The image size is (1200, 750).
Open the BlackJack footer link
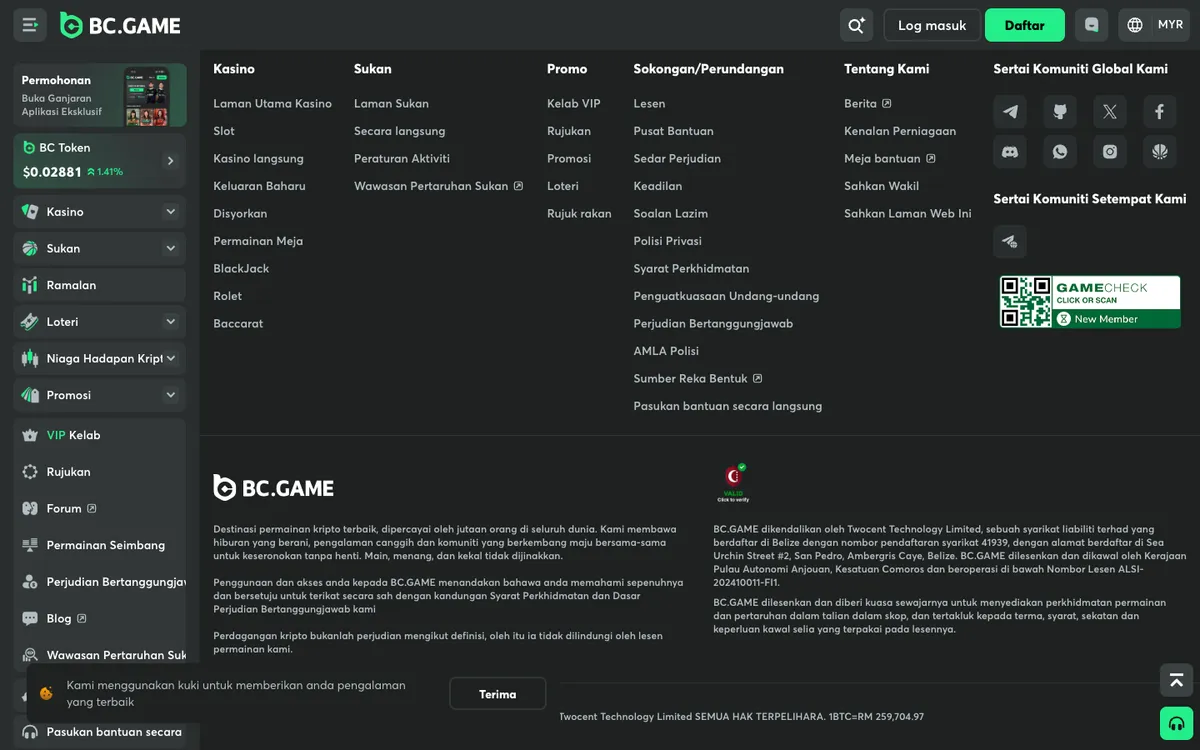coord(241,269)
